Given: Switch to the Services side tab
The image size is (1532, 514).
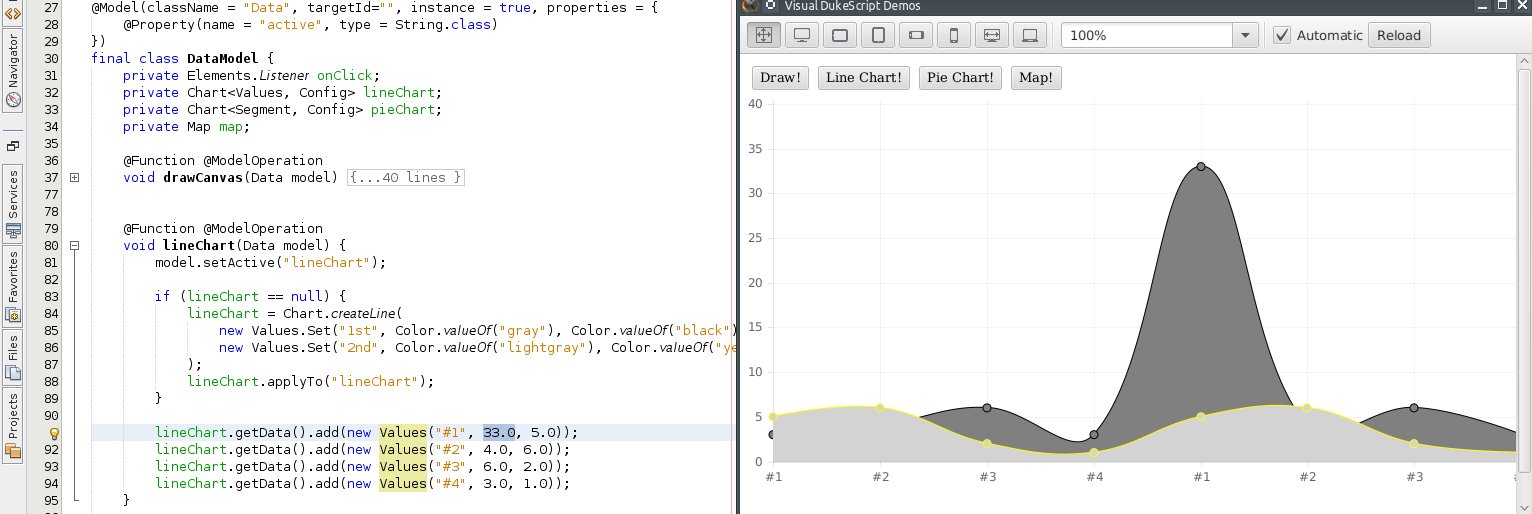Looking at the screenshot, I should pyautogui.click(x=13, y=203).
